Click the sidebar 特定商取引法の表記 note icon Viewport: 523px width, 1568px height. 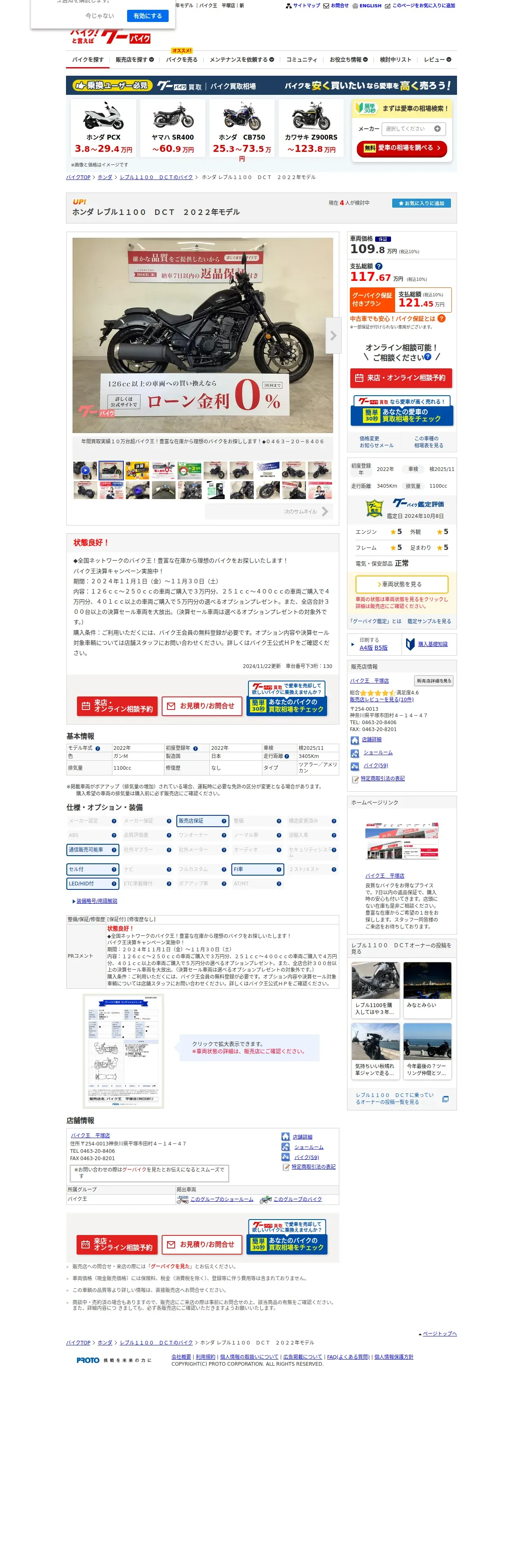pos(355,779)
